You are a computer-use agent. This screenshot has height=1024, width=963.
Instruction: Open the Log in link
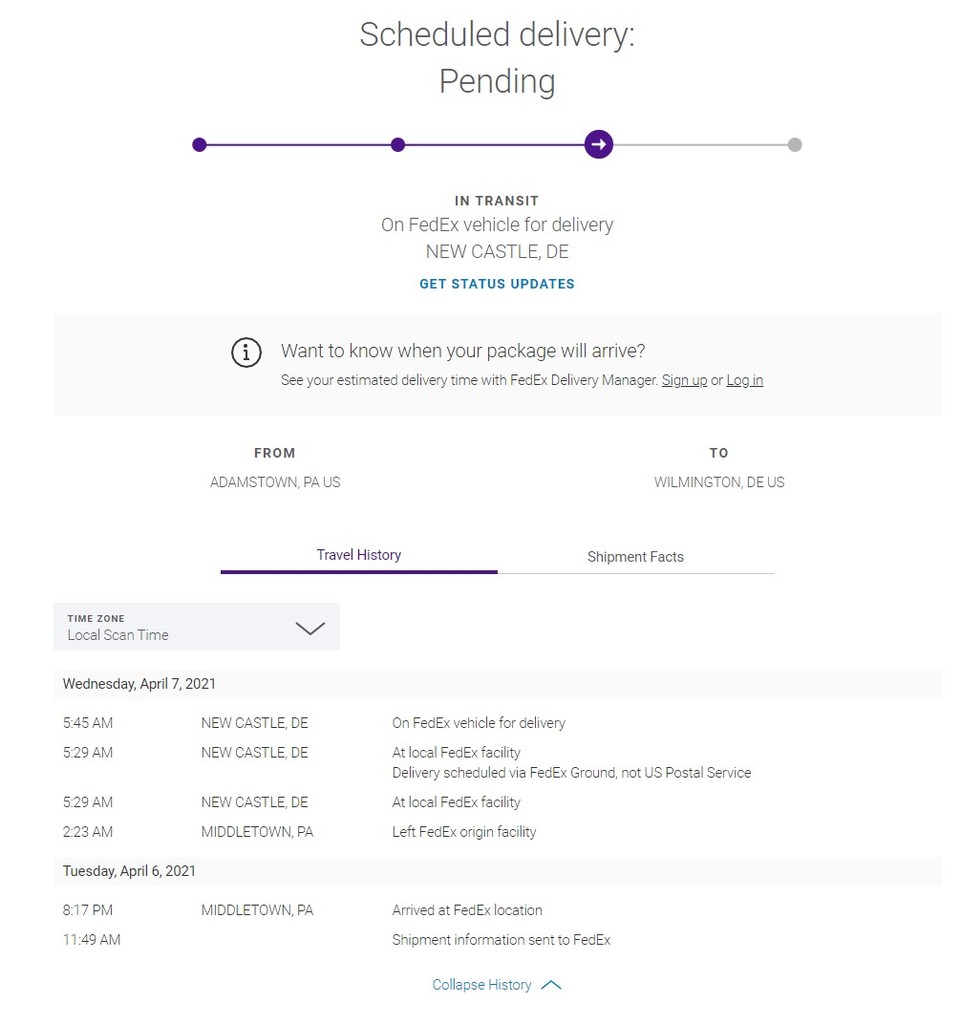point(744,380)
